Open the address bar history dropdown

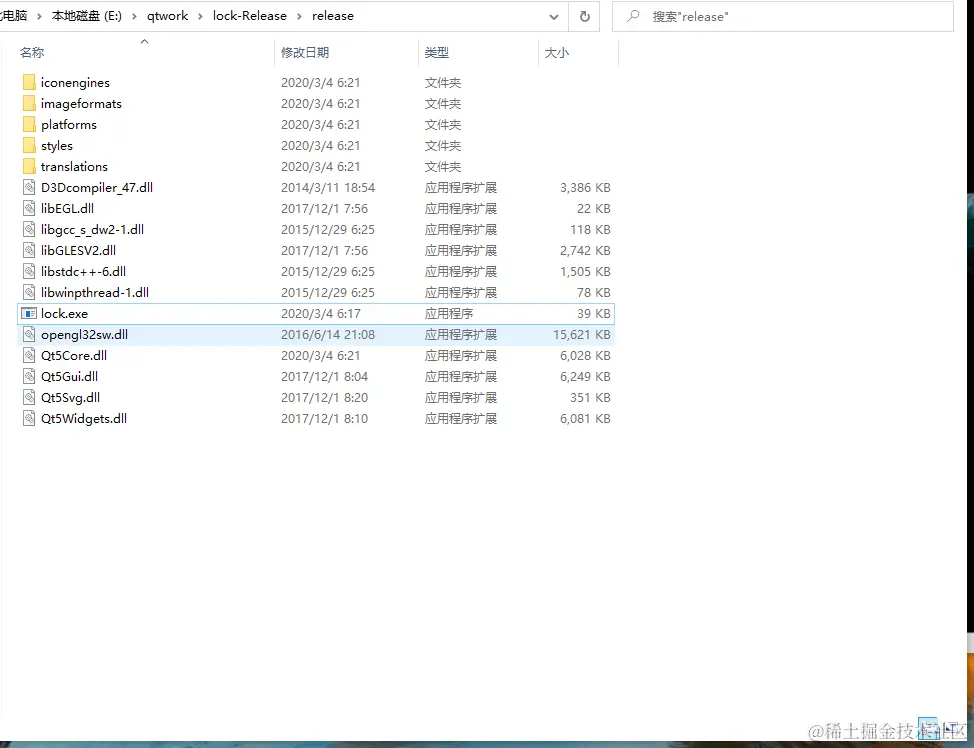553,17
